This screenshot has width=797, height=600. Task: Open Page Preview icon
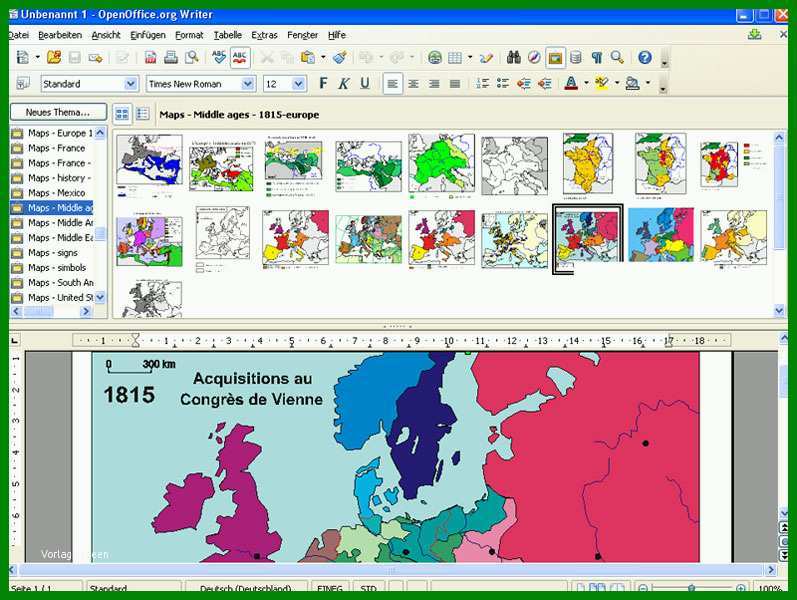[192, 57]
